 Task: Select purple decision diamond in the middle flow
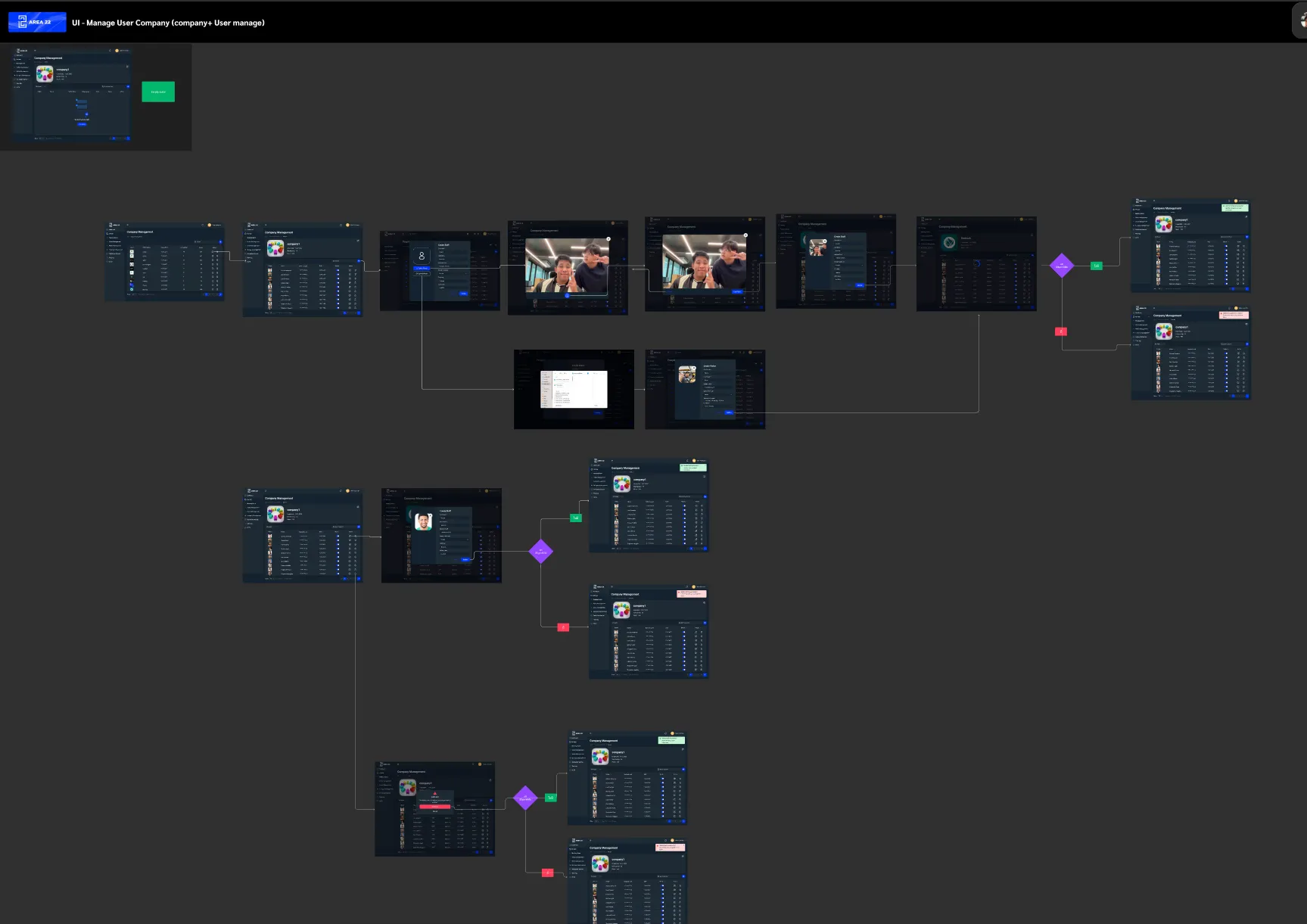point(540,552)
